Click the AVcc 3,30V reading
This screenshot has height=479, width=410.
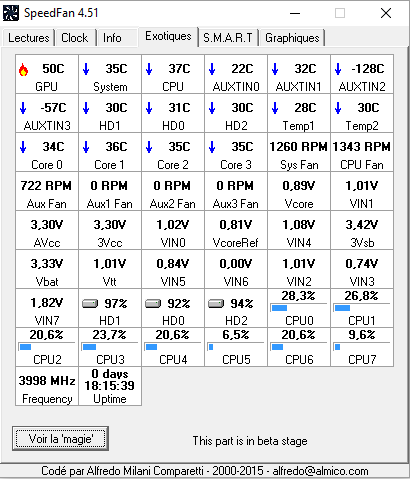47,230
